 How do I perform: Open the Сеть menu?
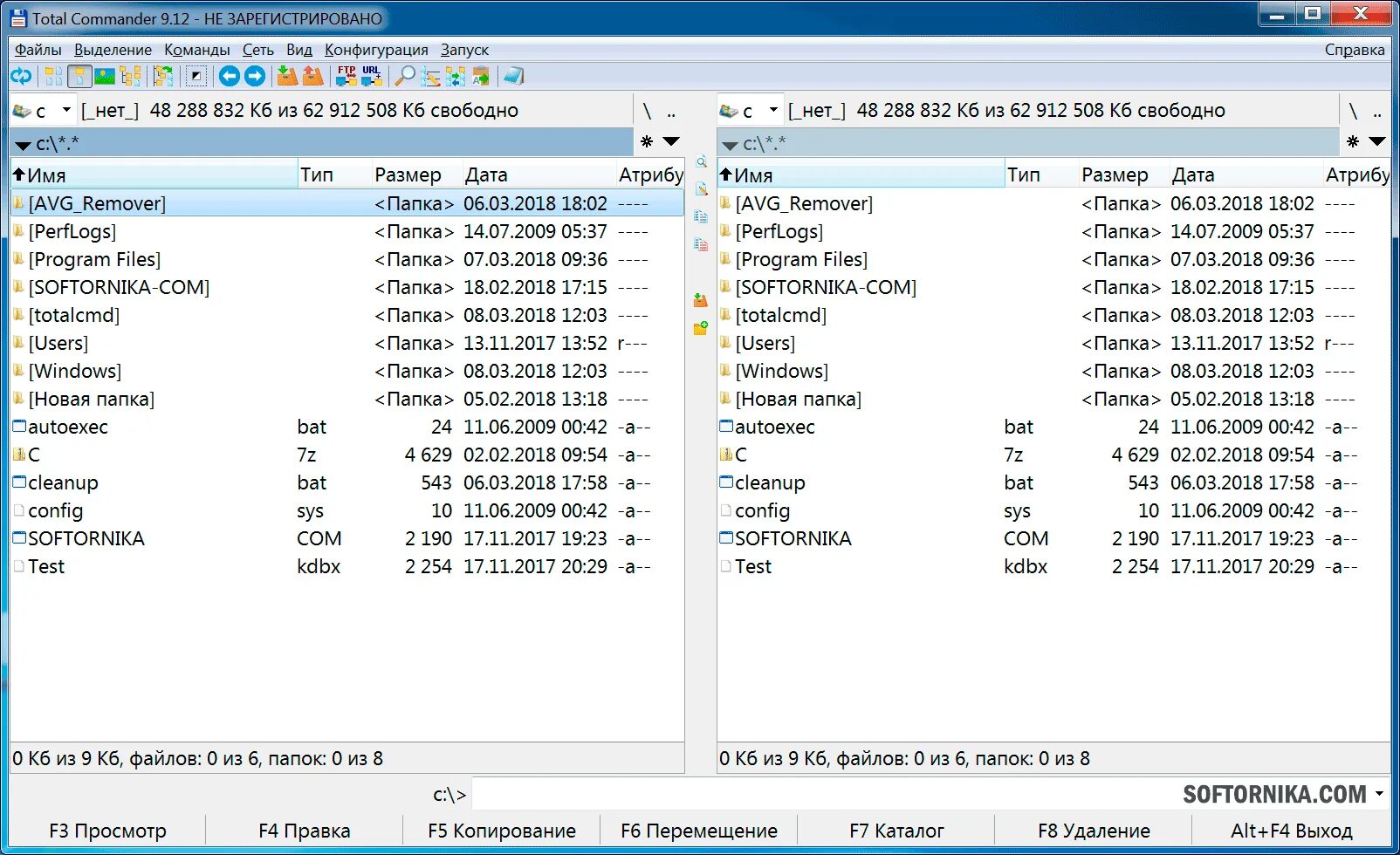(x=258, y=50)
